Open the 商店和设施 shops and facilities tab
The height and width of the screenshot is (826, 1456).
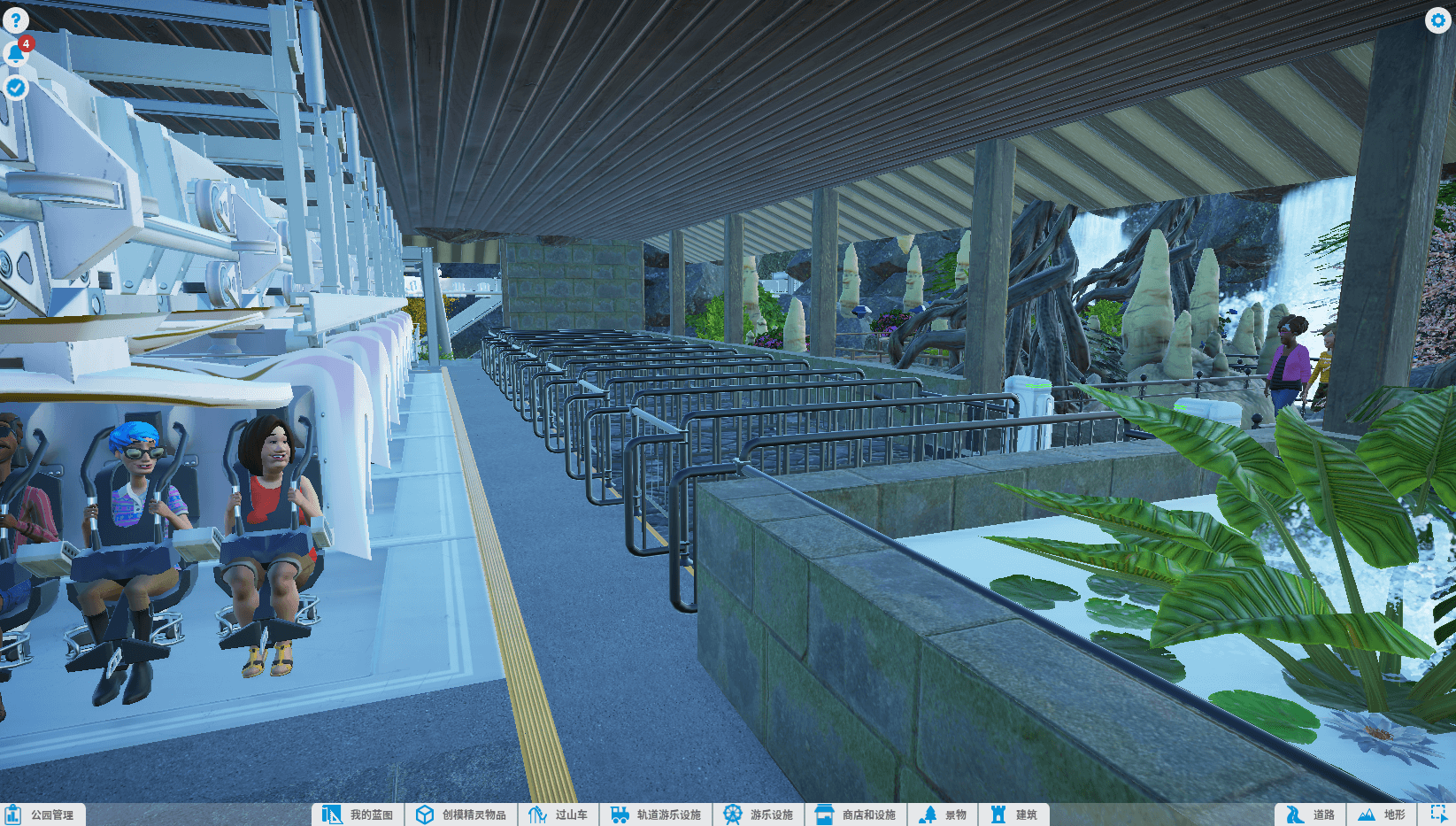tap(856, 814)
